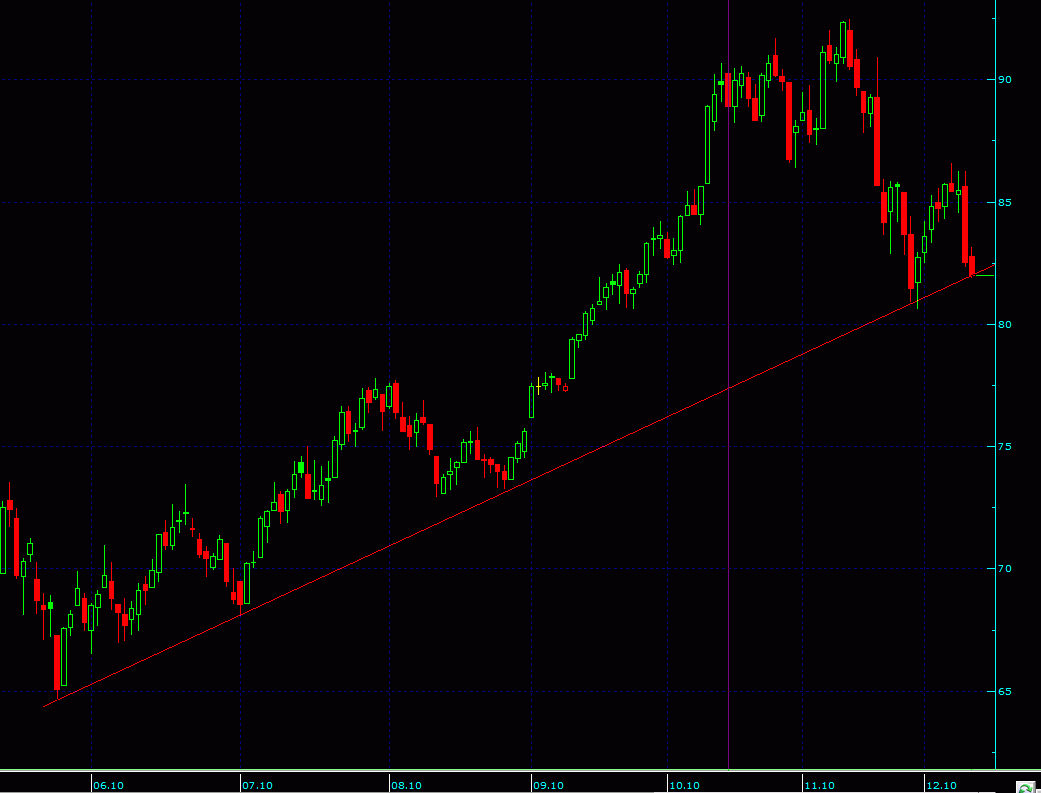Image resolution: width=1041 pixels, height=793 pixels.
Task: Click the last red candle touching the trend line
Action: (x=971, y=266)
